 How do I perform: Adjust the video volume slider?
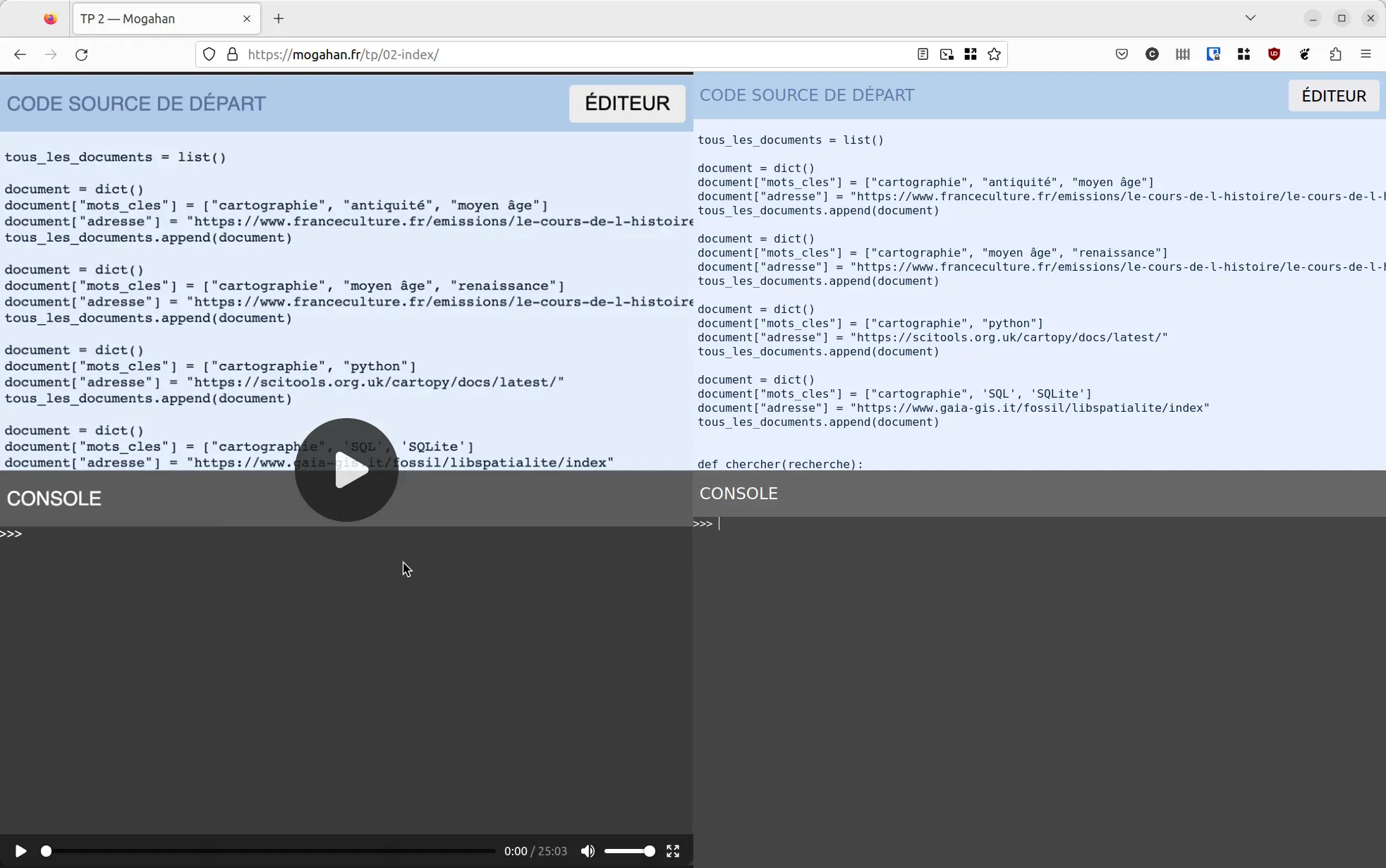[629, 851]
